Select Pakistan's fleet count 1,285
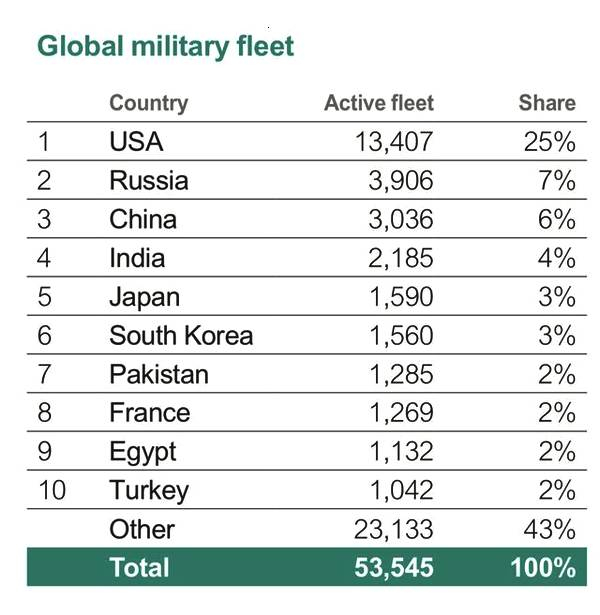 (x=394, y=374)
